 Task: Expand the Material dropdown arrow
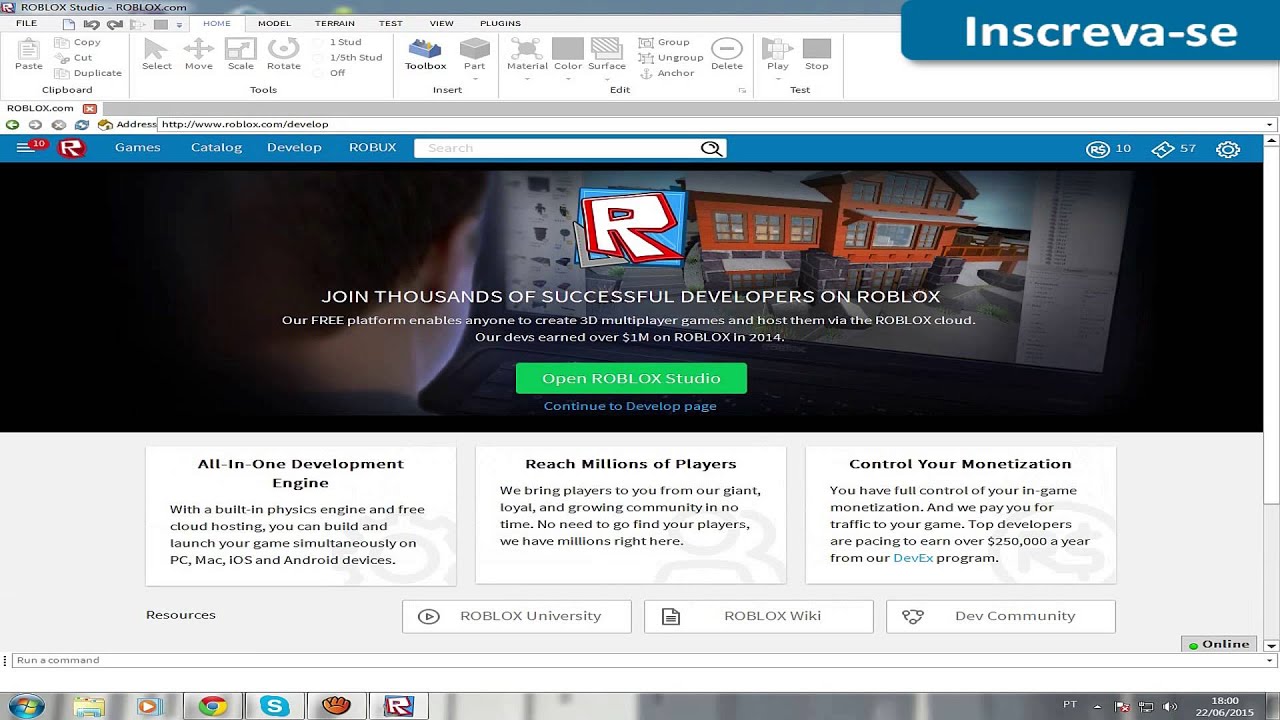coord(527,78)
